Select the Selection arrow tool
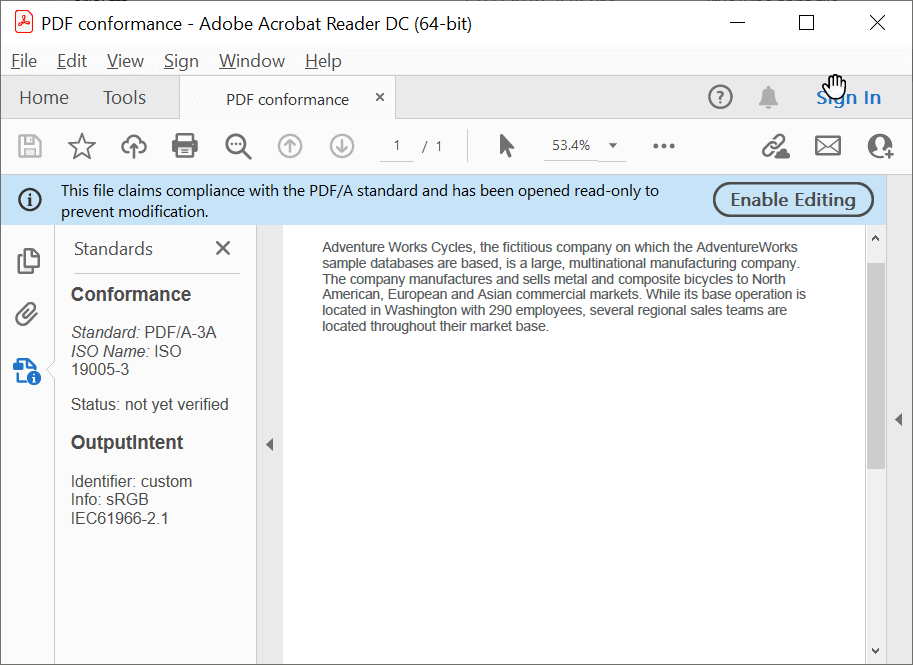 (507, 146)
